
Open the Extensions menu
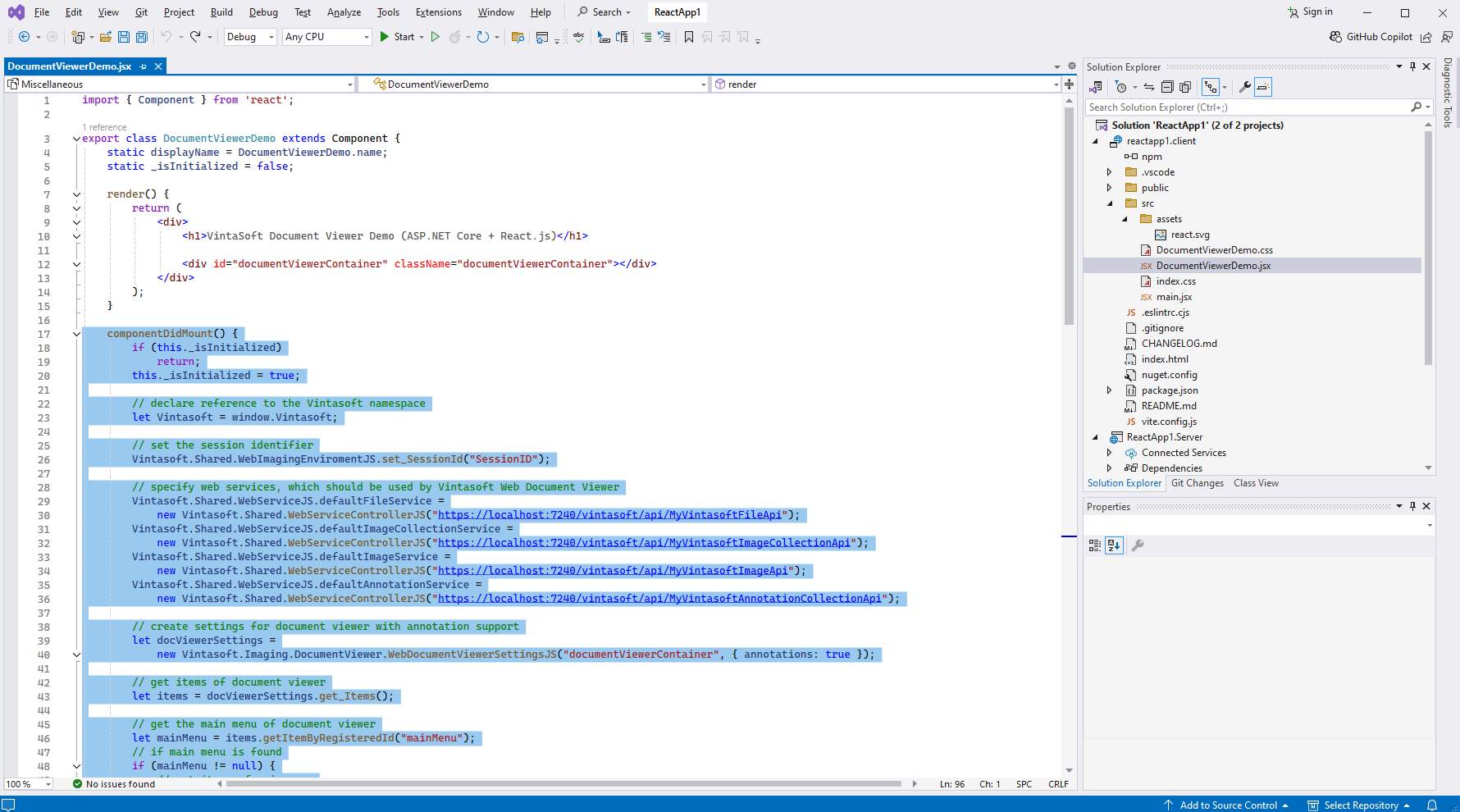point(439,12)
